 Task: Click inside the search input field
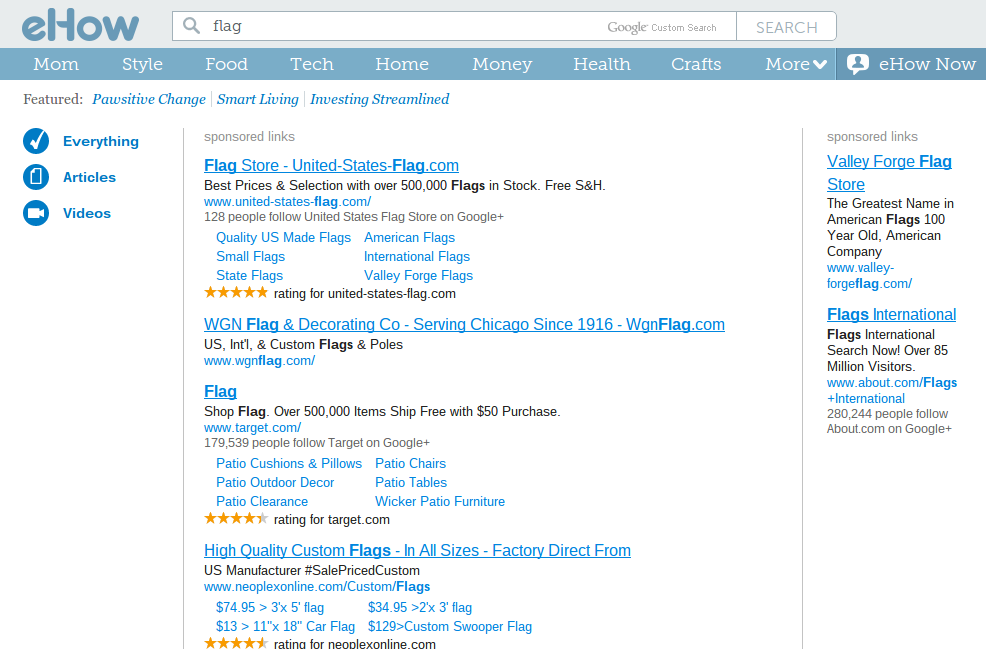[x=400, y=25]
